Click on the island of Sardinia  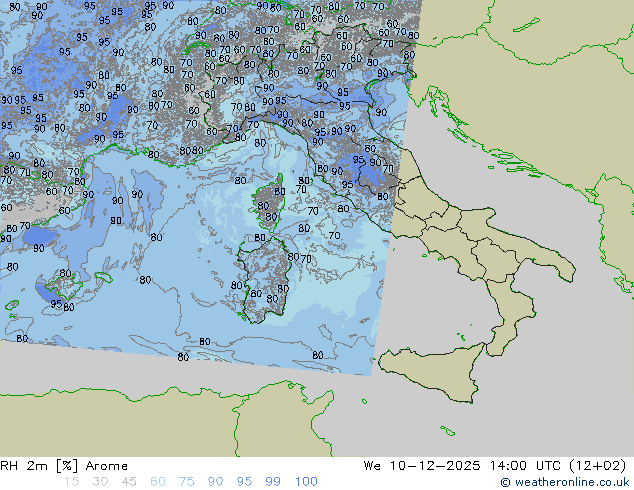point(263,281)
